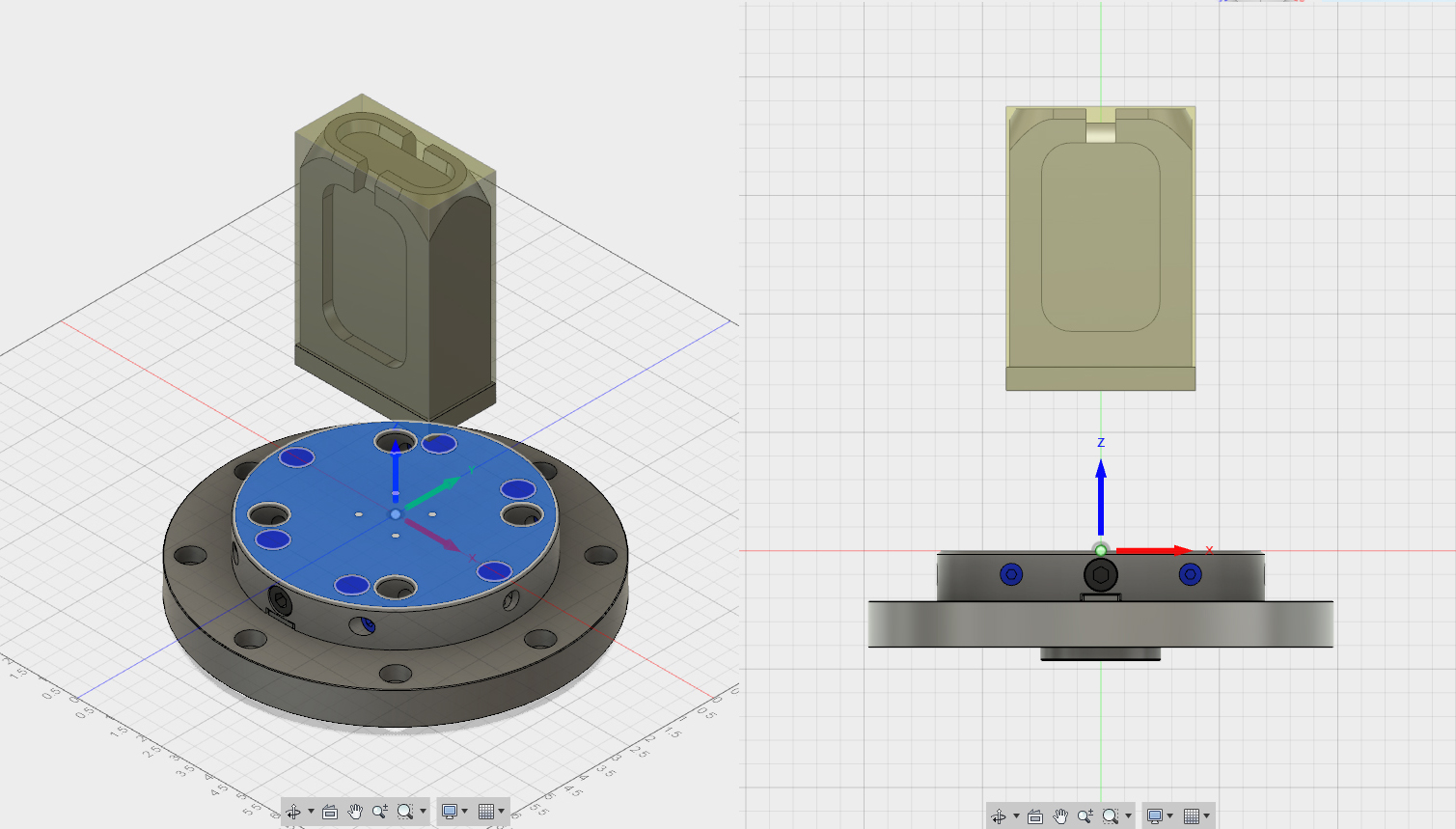Image resolution: width=1456 pixels, height=829 pixels.
Task: Select origin point on blue face, left viewport
Action: 396,514
